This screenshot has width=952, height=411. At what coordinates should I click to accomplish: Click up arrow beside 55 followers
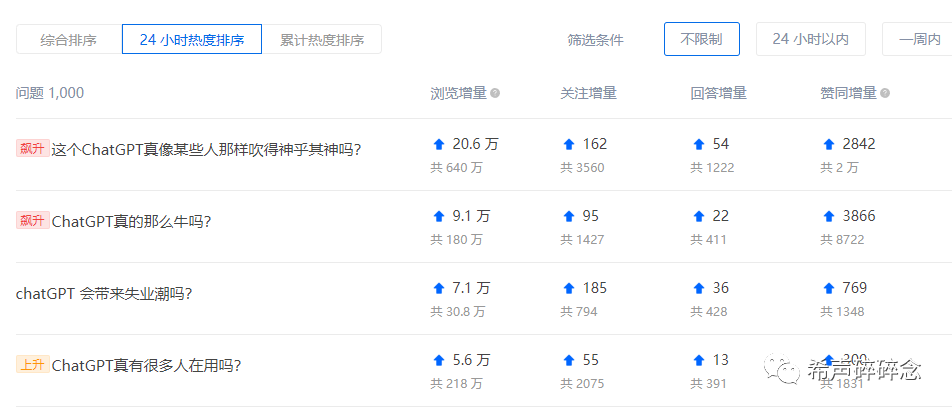pyautogui.click(x=569, y=361)
